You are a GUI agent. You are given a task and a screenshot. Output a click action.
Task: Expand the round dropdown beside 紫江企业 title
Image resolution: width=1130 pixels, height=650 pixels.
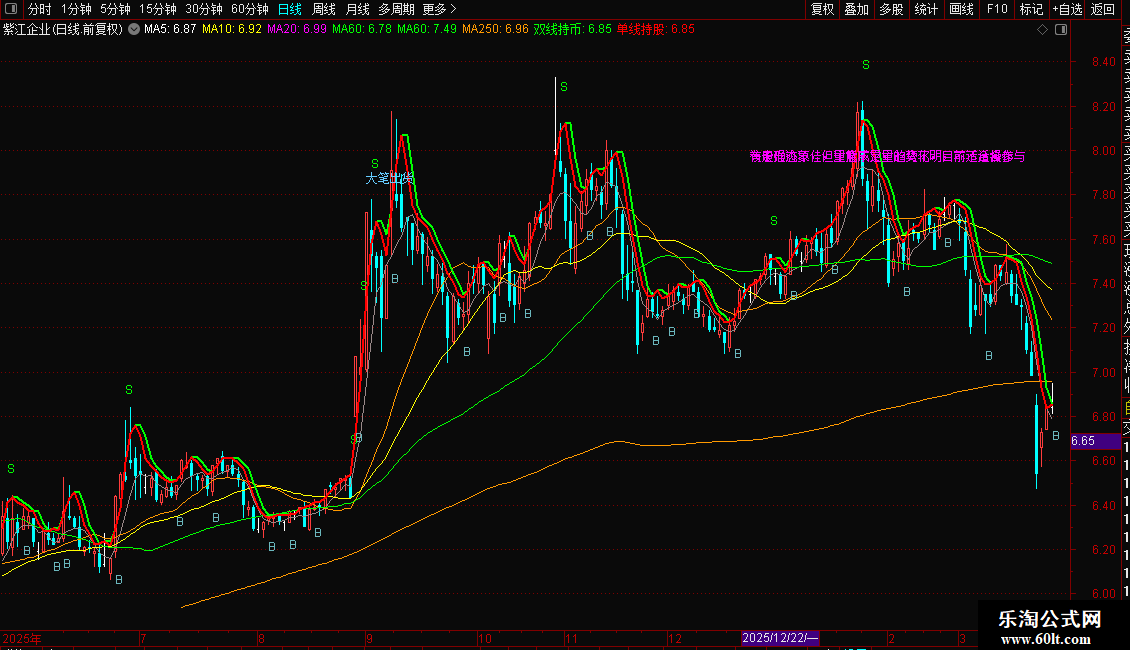point(134,30)
